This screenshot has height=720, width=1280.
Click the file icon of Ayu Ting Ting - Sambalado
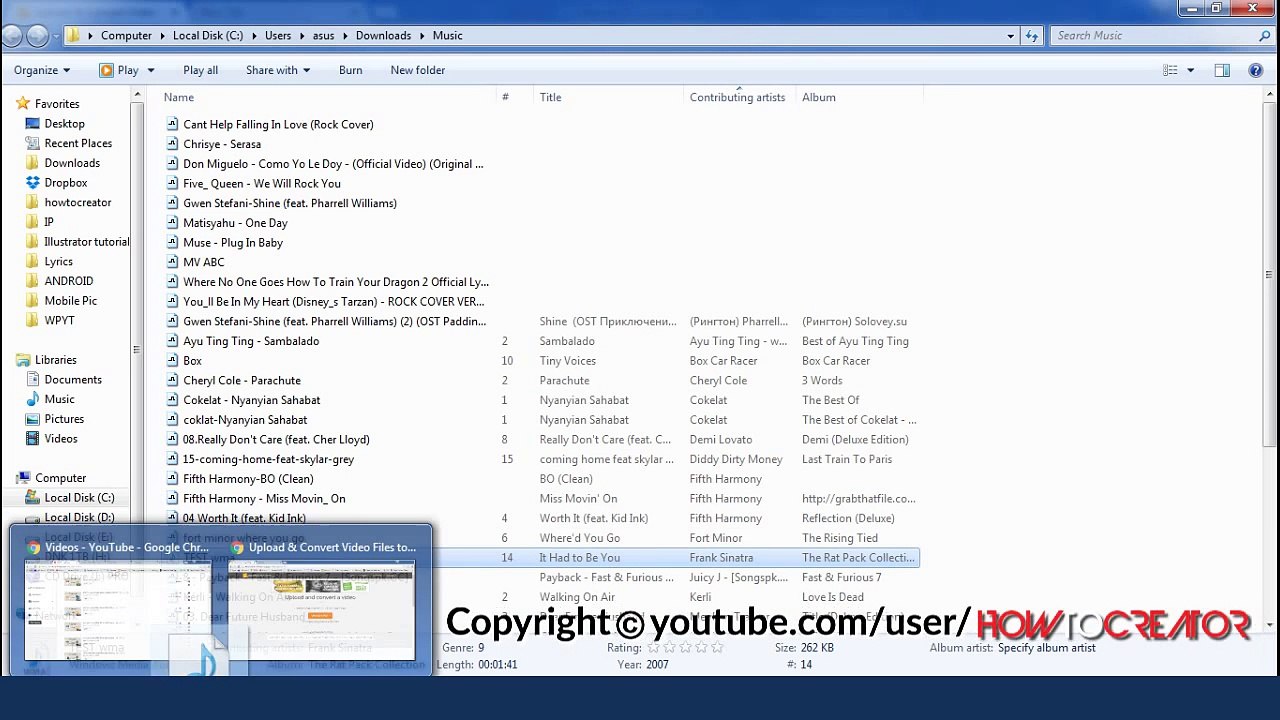pos(172,341)
